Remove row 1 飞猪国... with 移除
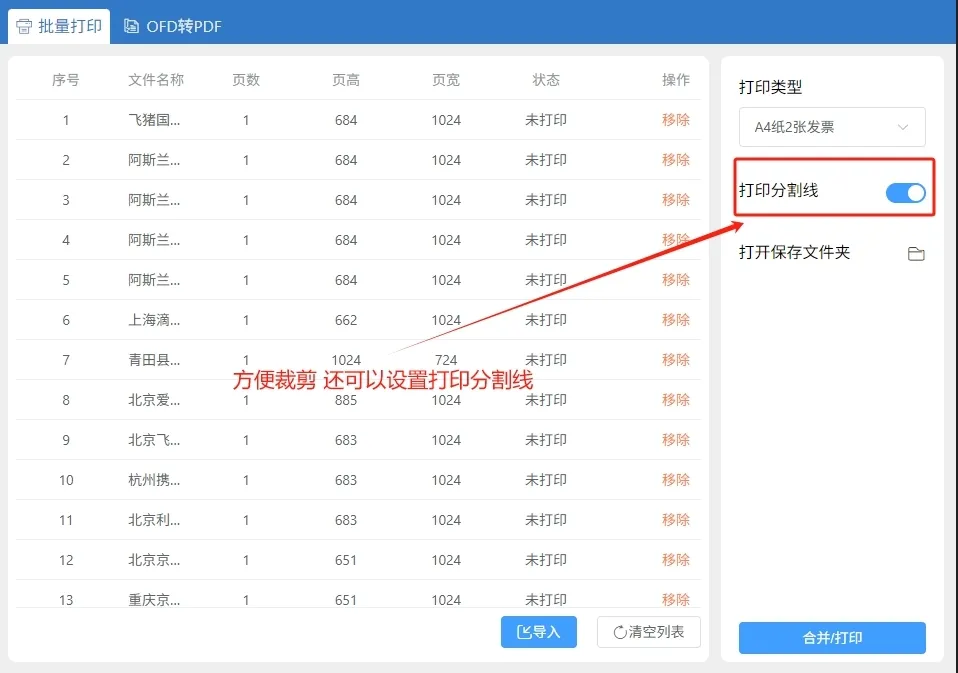 coord(676,120)
